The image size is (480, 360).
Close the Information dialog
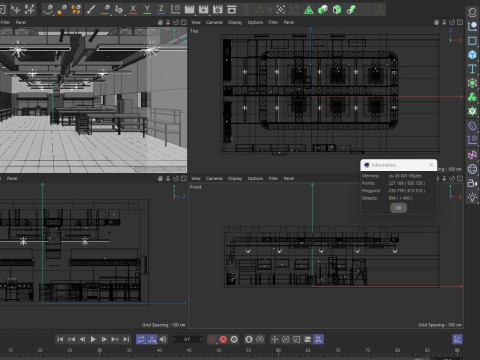click(431, 165)
